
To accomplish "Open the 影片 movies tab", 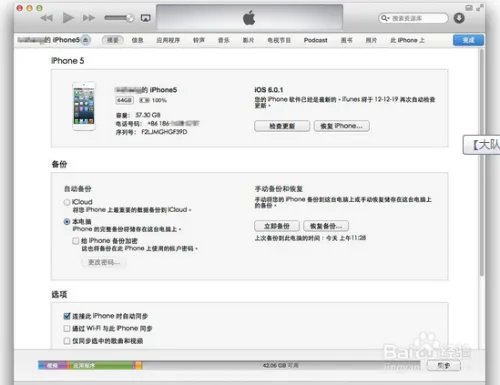I will point(248,40).
